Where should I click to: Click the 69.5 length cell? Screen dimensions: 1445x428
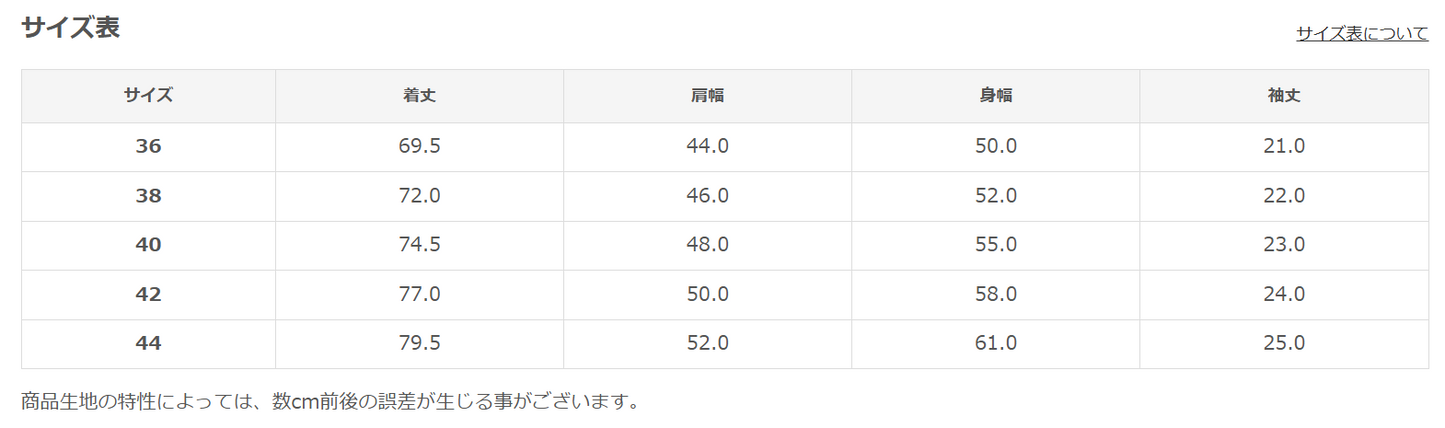coord(419,146)
